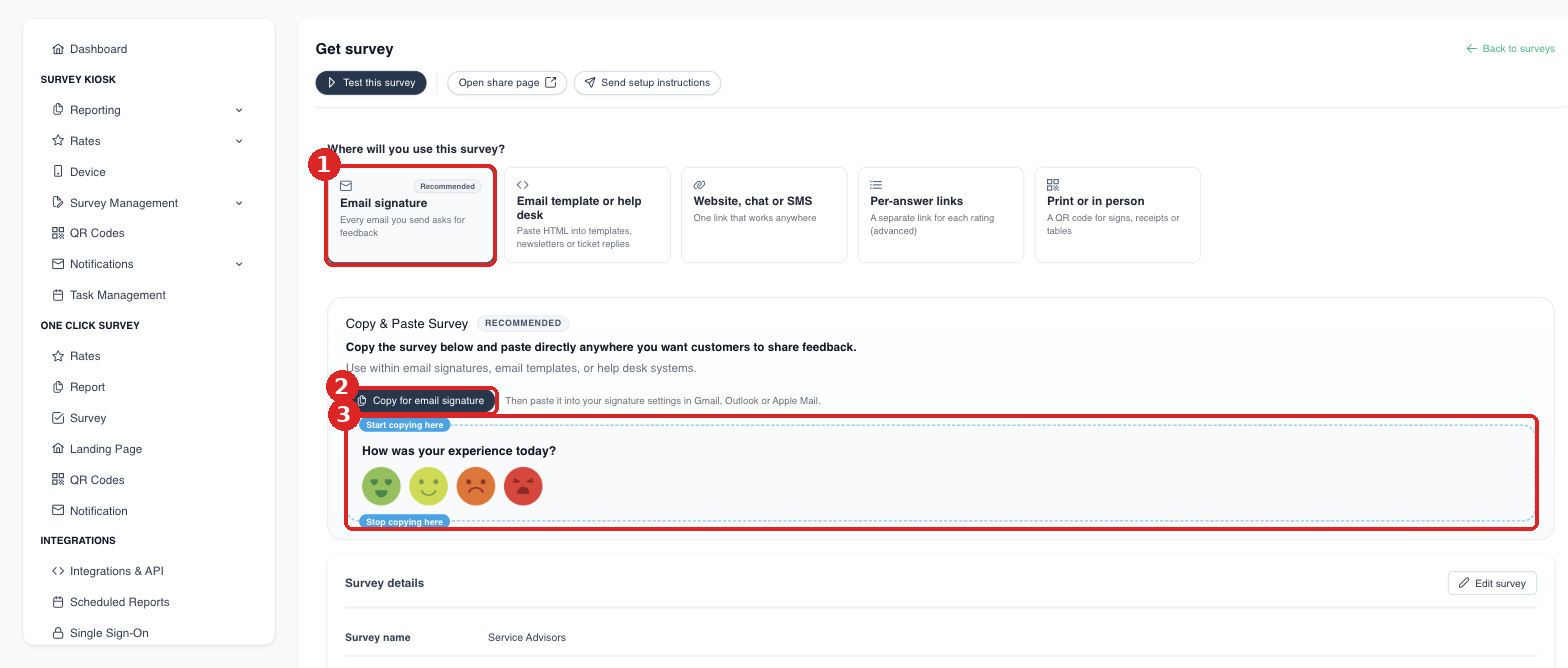Expand the Survey Kiosk Rates chevron
This screenshot has width=1568, height=668.
tap(239, 141)
